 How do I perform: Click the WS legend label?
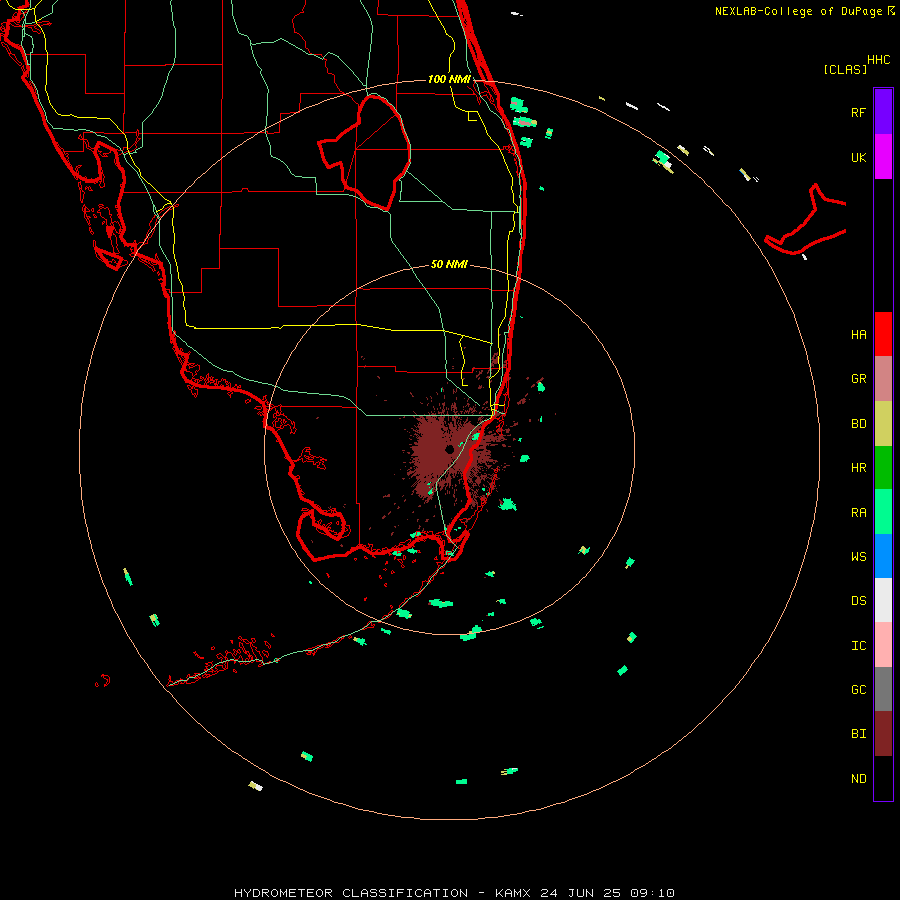pyautogui.click(x=858, y=557)
